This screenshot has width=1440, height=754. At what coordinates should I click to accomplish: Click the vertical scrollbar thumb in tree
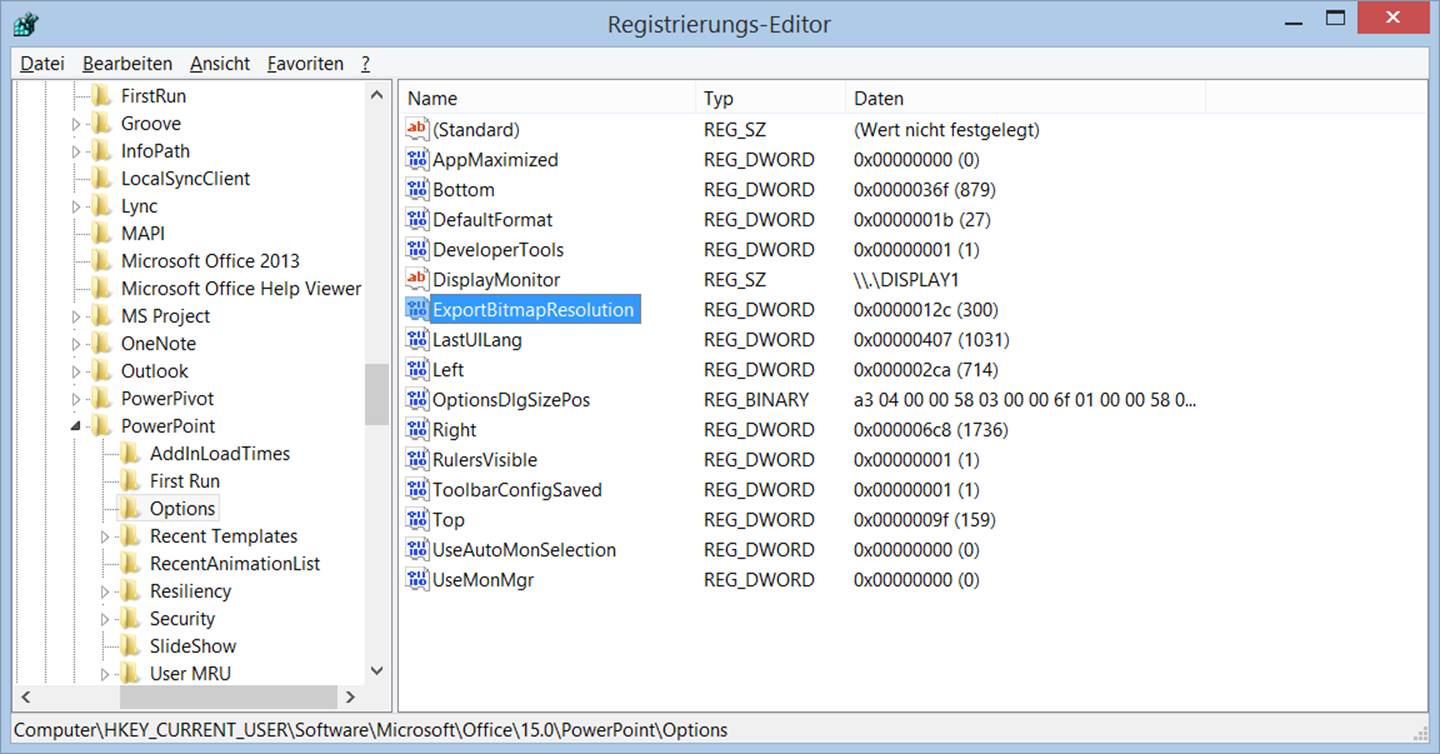coord(376,394)
